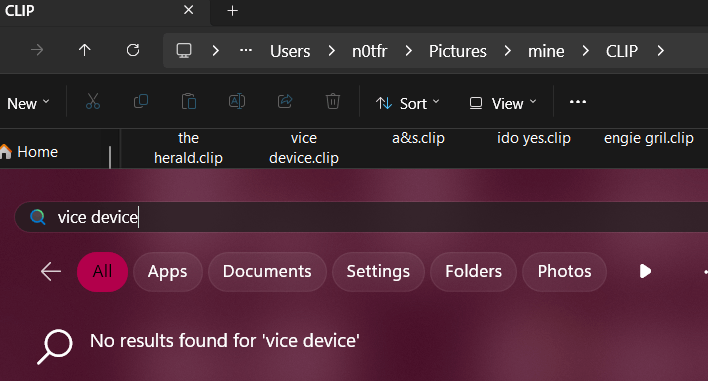Filter search results by Settings

[x=378, y=272]
